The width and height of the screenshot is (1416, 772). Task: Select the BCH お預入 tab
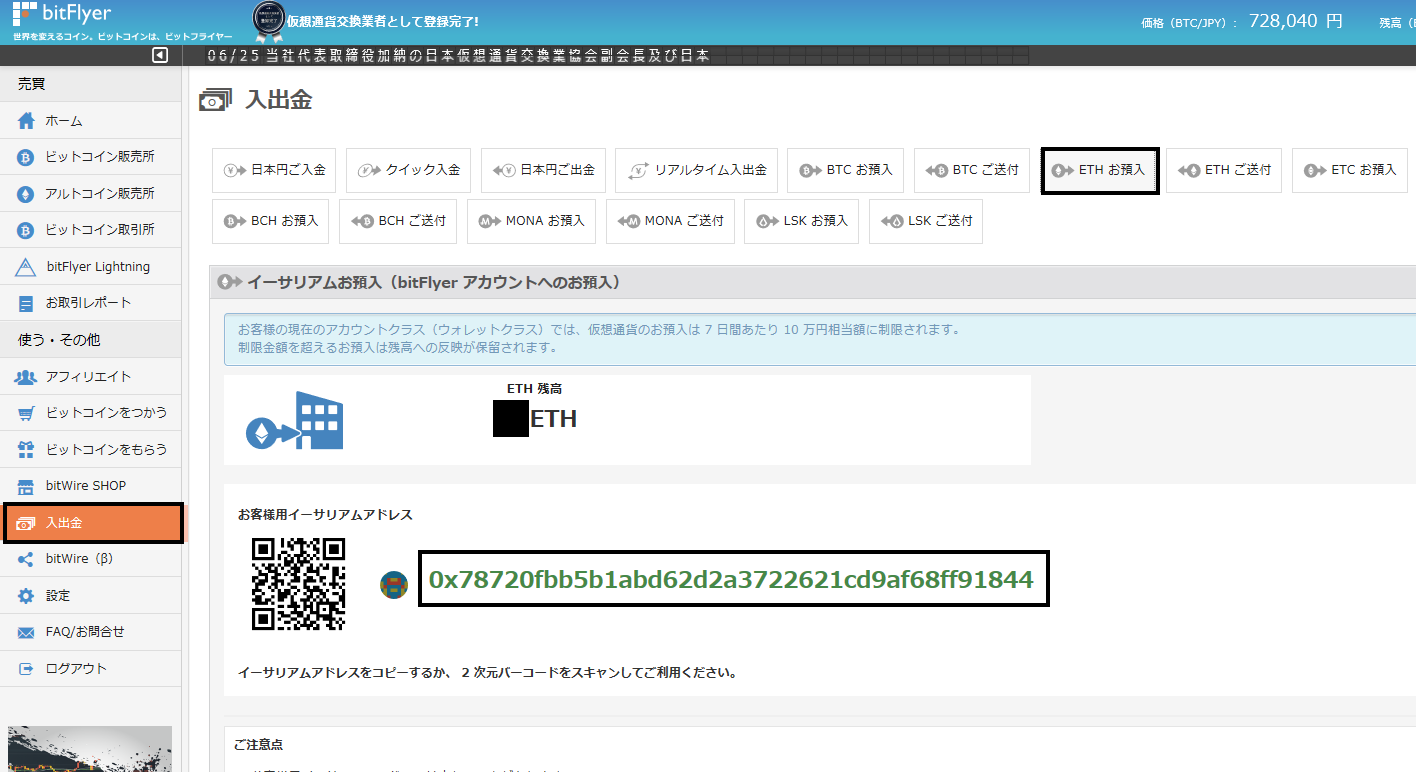point(271,221)
